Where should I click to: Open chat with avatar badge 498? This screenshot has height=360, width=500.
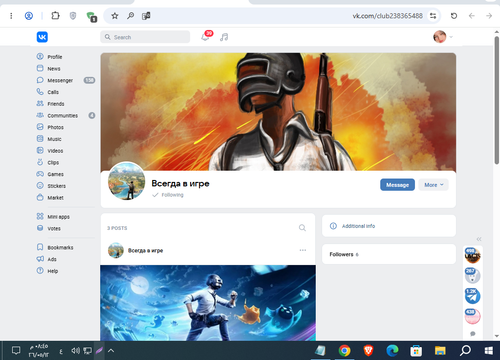(x=473, y=255)
